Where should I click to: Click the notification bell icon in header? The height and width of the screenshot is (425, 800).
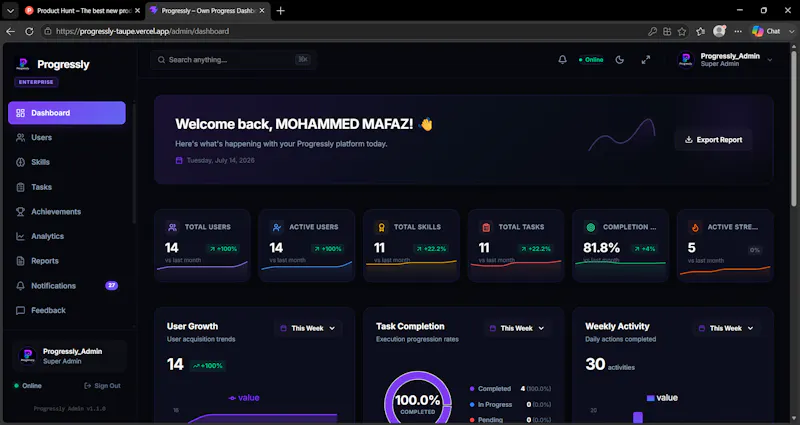click(562, 60)
